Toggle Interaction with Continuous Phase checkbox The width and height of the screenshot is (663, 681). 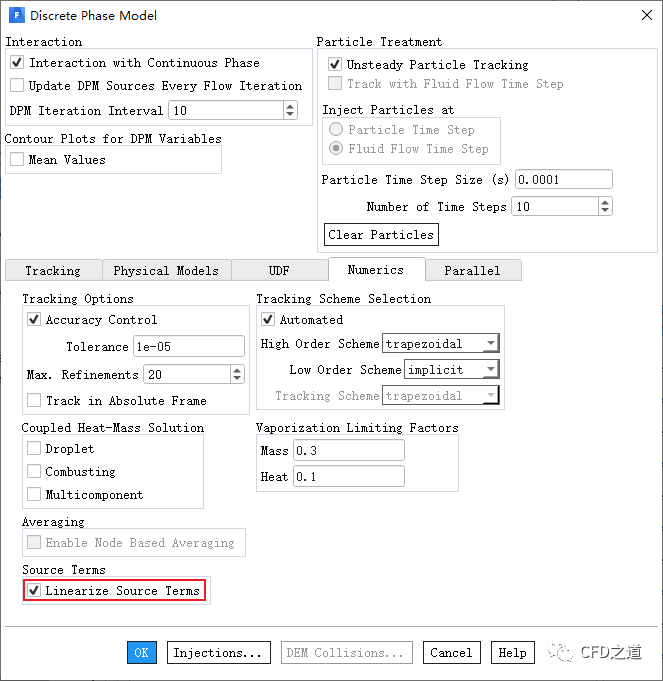pos(17,63)
